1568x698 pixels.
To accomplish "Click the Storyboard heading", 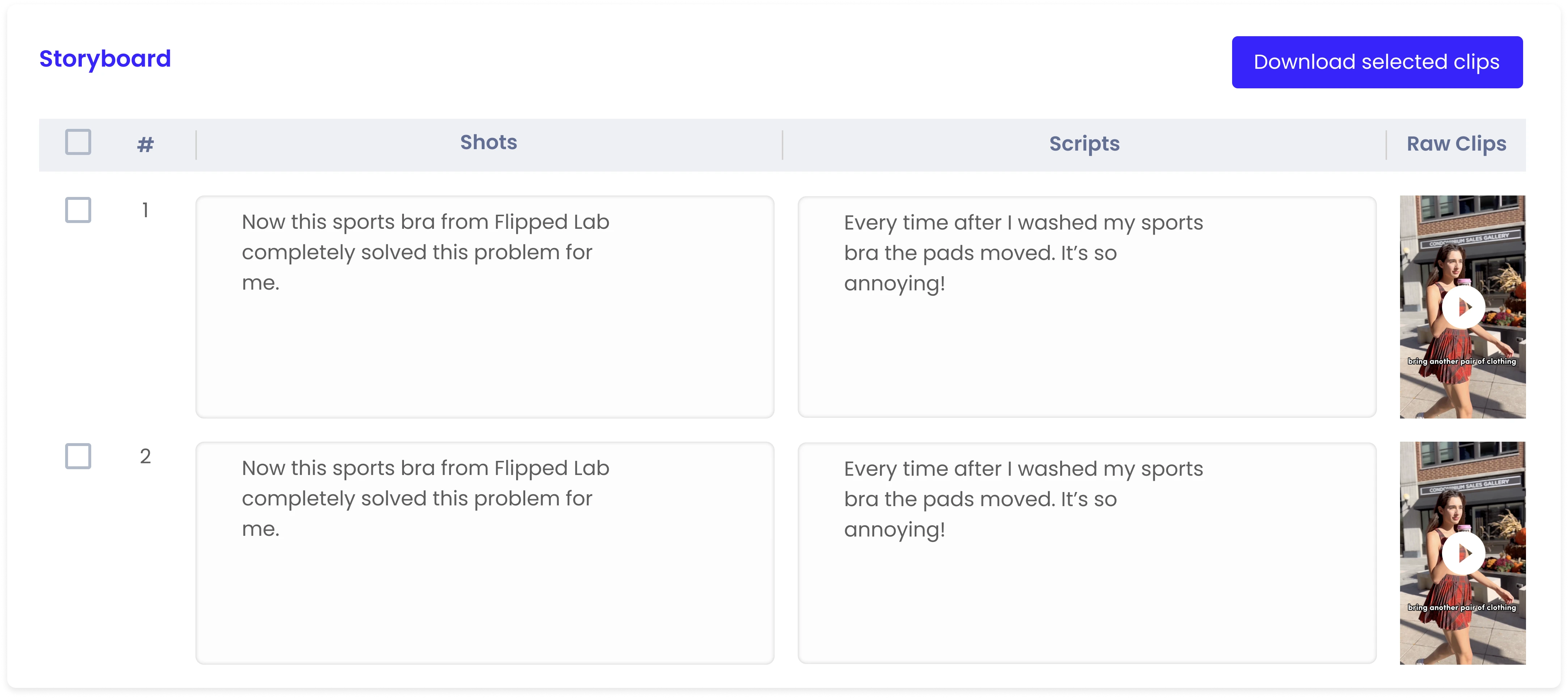I will (x=105, y=59).
